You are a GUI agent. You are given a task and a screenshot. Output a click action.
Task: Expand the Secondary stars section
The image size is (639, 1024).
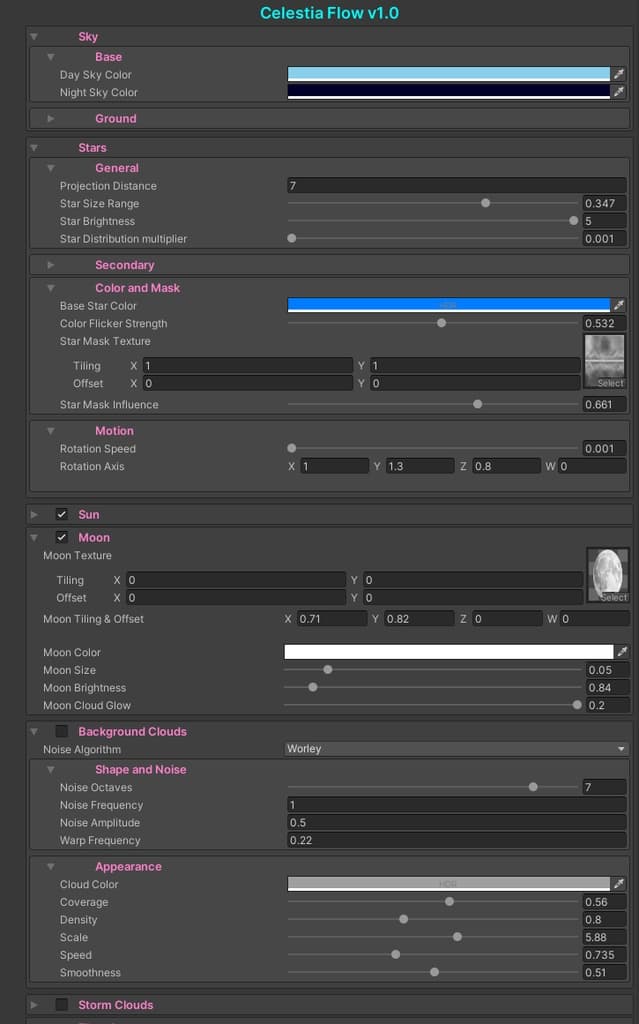tap(50, 264)
